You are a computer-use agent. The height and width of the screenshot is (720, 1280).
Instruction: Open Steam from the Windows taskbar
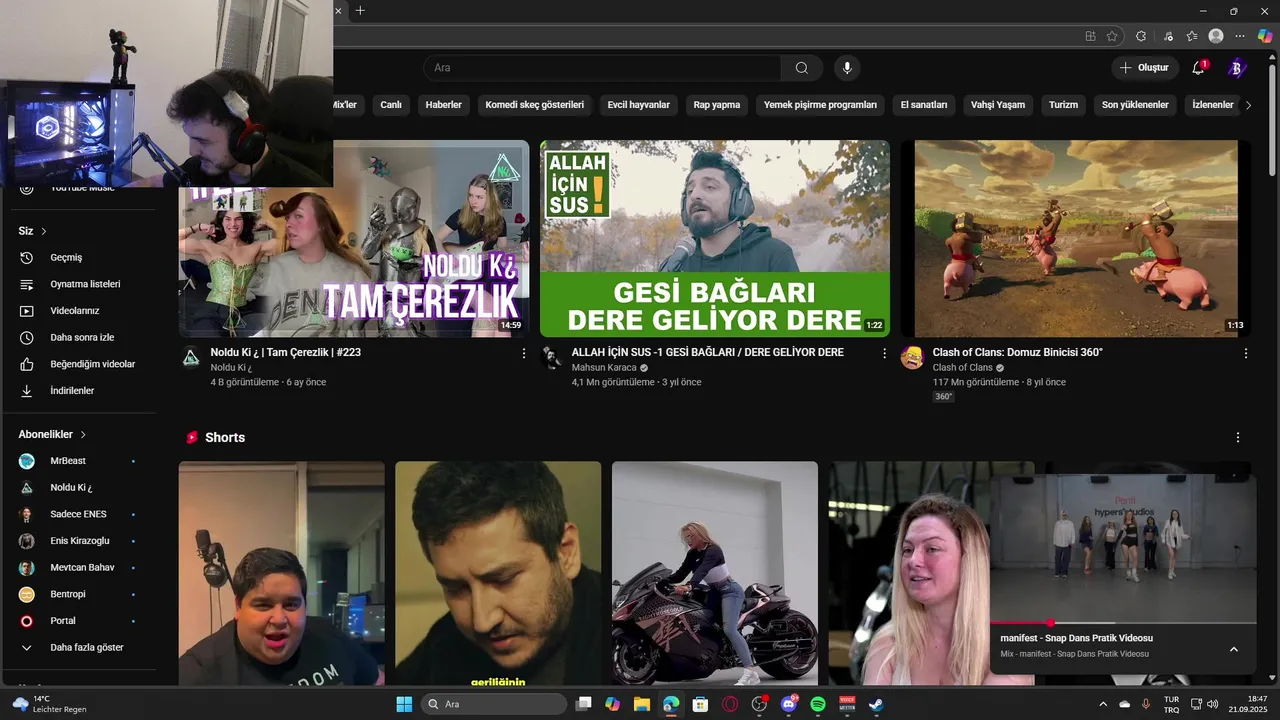[876, 704]
